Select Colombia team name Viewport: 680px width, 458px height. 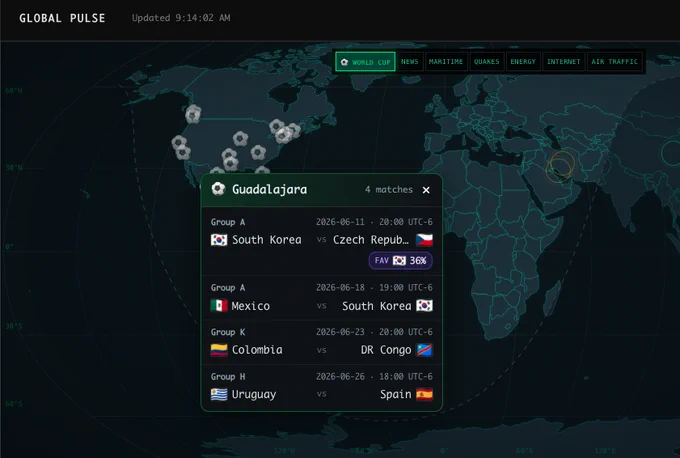click(257, 350)
